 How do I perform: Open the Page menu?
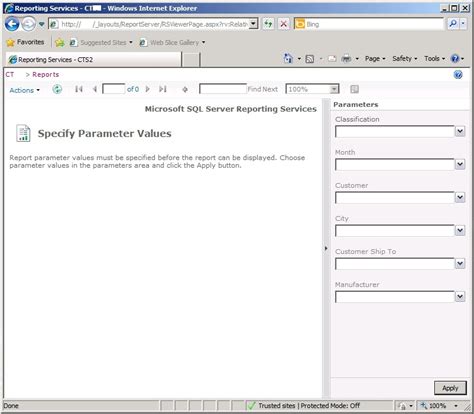[x=375, y=59]
